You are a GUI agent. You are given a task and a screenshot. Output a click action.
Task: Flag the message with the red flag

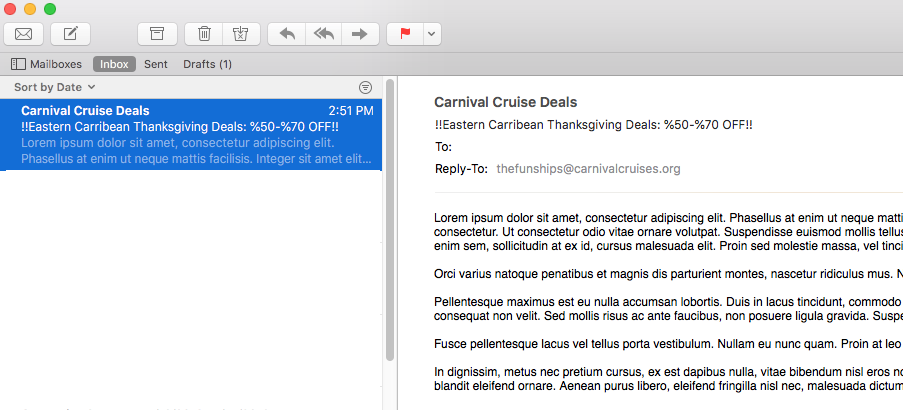point(405,34)
